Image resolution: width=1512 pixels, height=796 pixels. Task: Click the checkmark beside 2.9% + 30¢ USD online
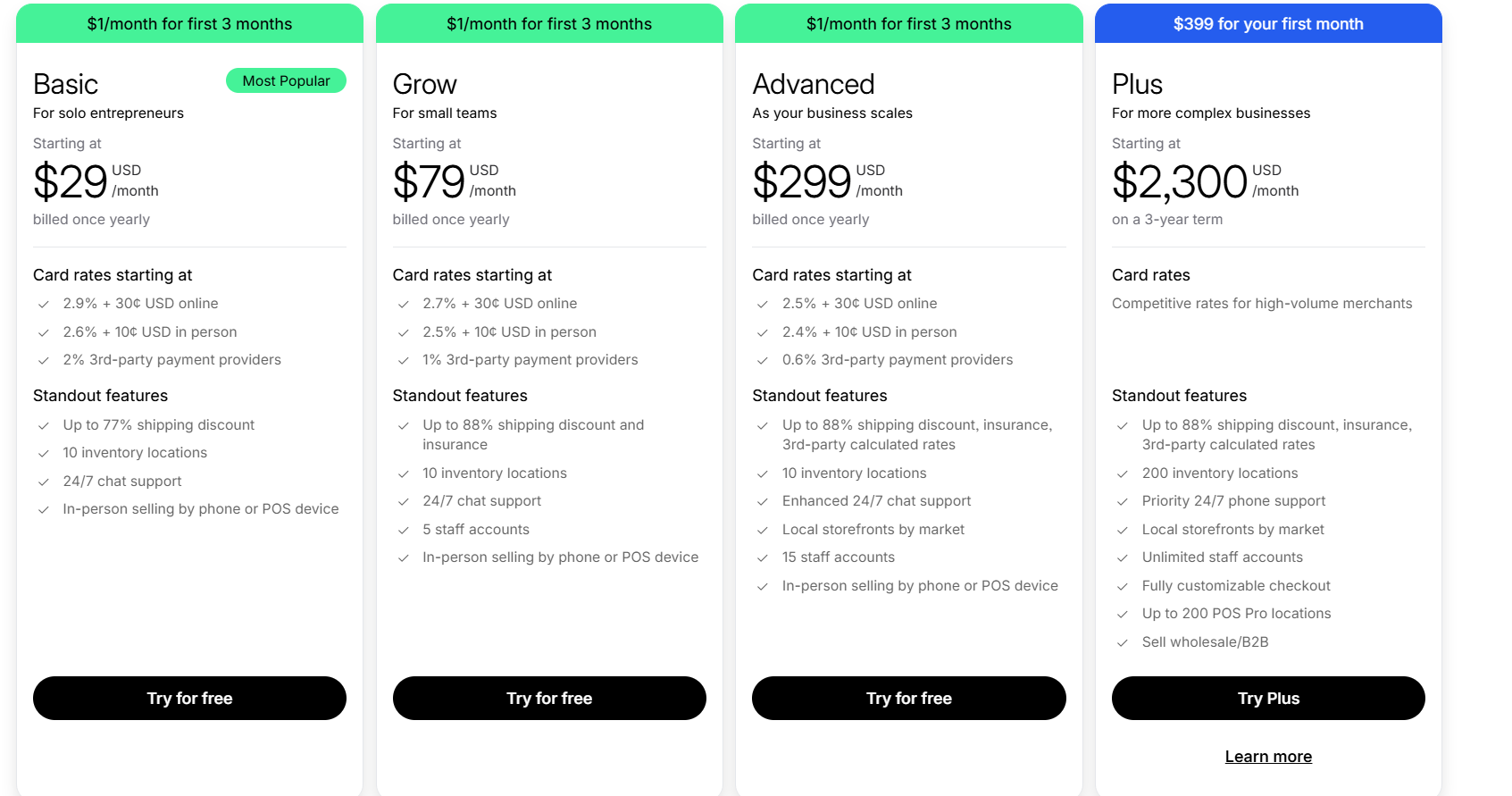coord(43,305)
